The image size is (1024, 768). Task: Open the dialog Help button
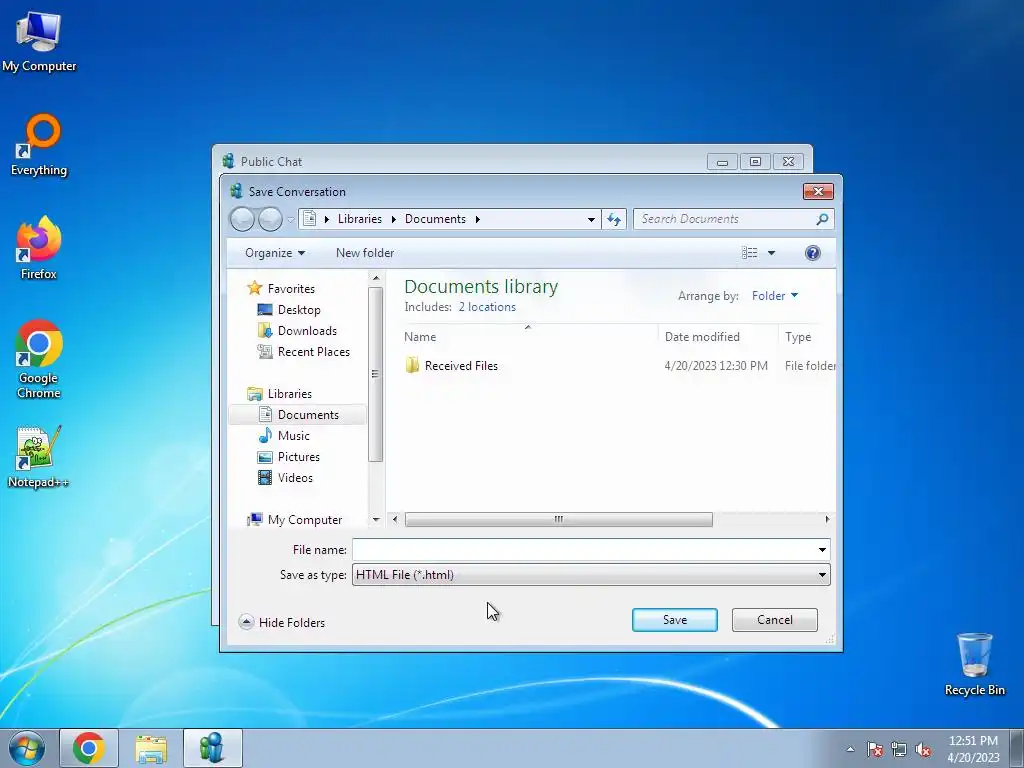pos(812,253)
